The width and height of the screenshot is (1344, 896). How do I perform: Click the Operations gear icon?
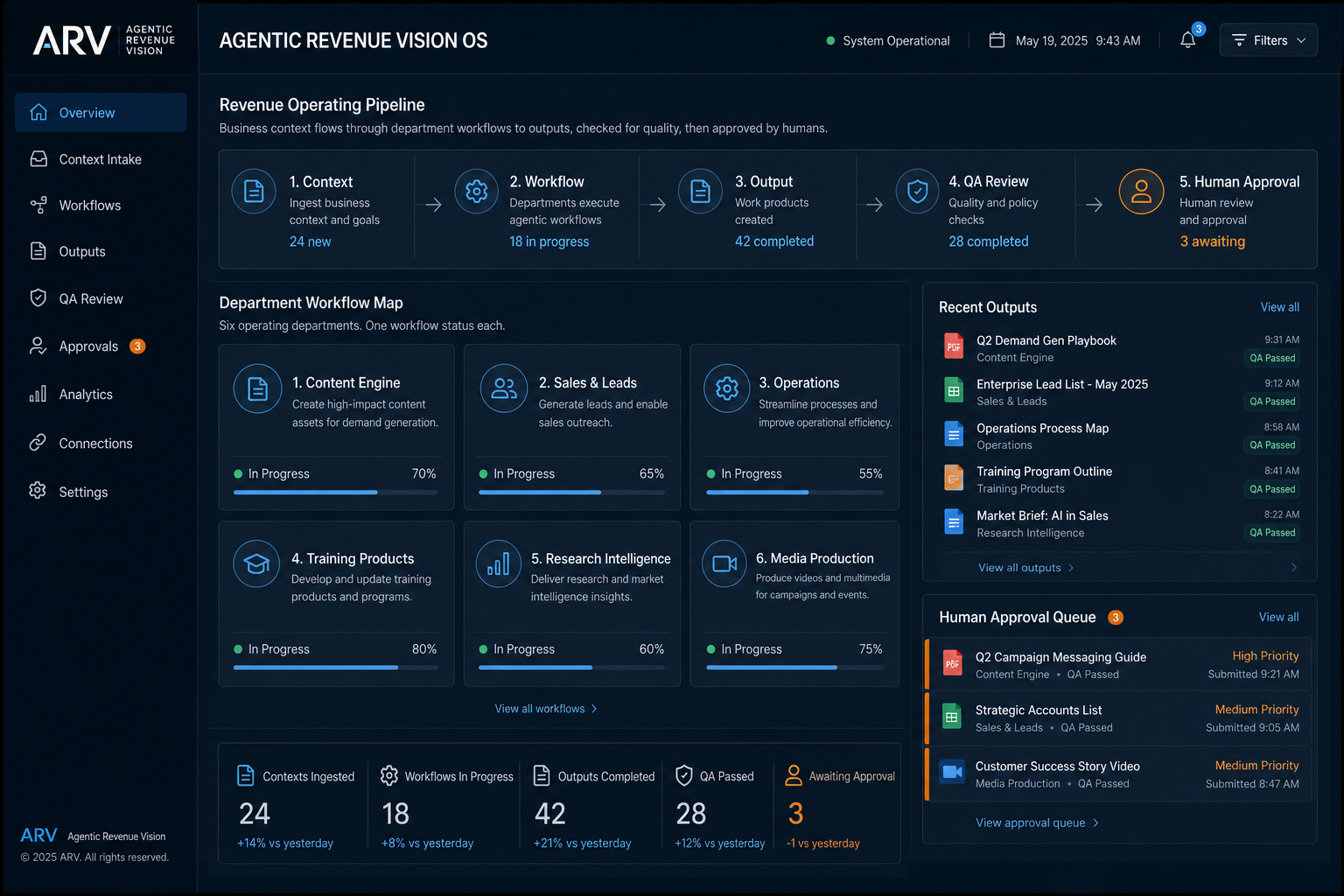[727, 388]
